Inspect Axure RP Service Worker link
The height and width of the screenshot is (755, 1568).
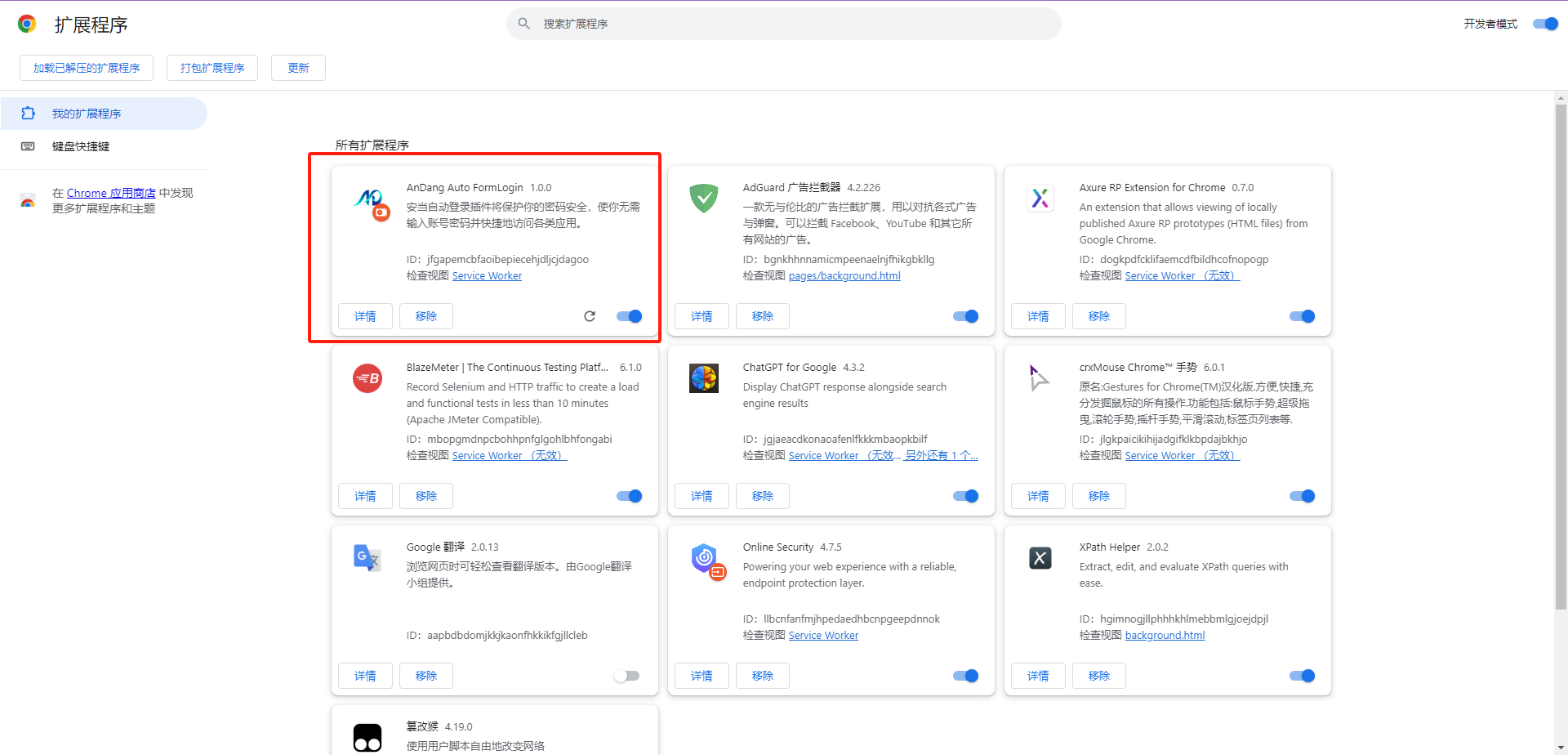(x=1183, y=276)
